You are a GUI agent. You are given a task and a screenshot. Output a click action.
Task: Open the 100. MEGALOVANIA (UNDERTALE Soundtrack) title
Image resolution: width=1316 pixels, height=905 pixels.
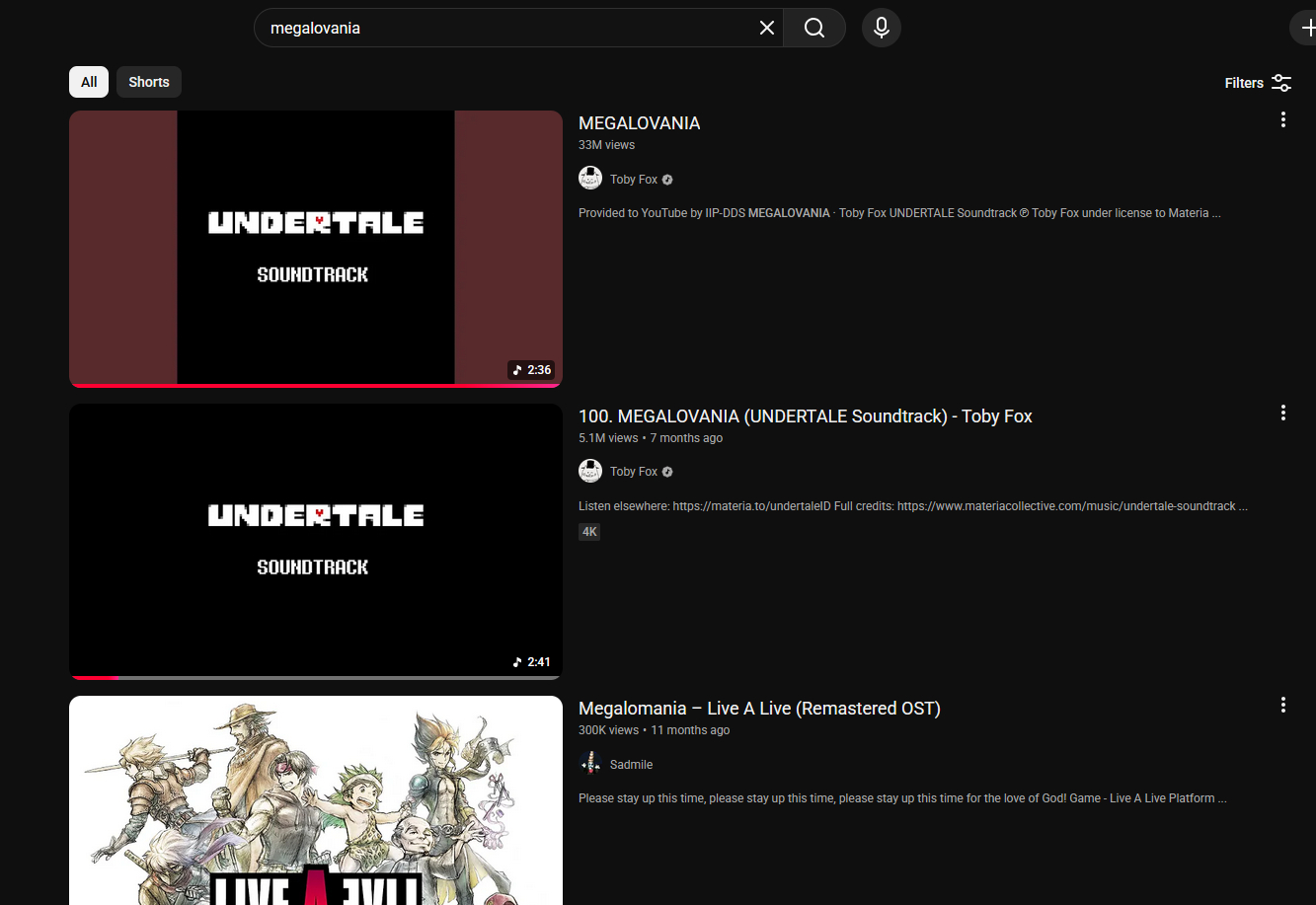(x=805, y=416)
